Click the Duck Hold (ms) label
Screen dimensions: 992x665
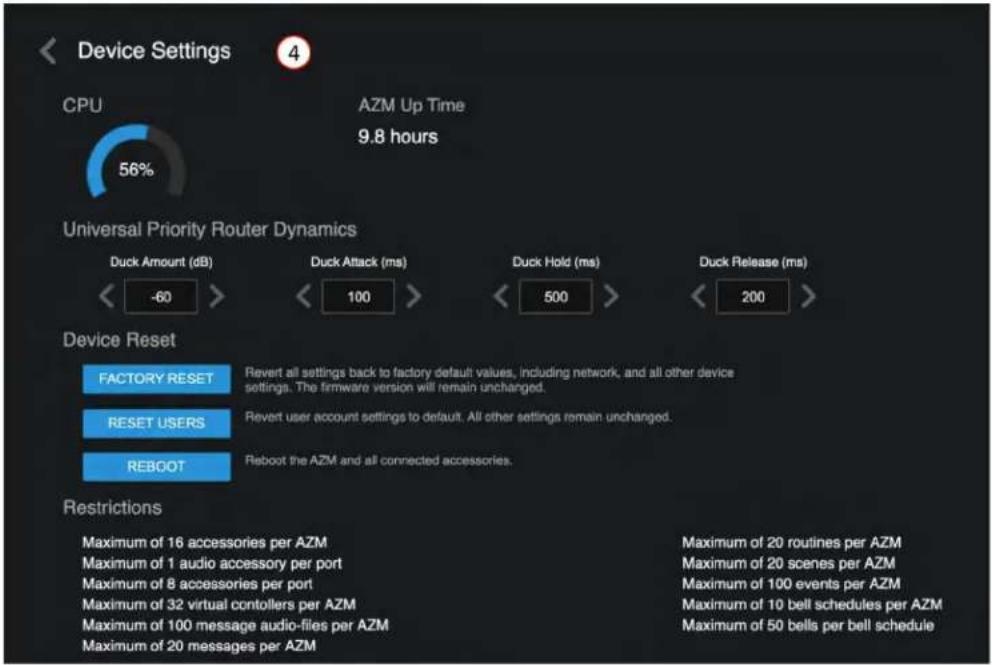pyautogui.click(x=556, y=262)
